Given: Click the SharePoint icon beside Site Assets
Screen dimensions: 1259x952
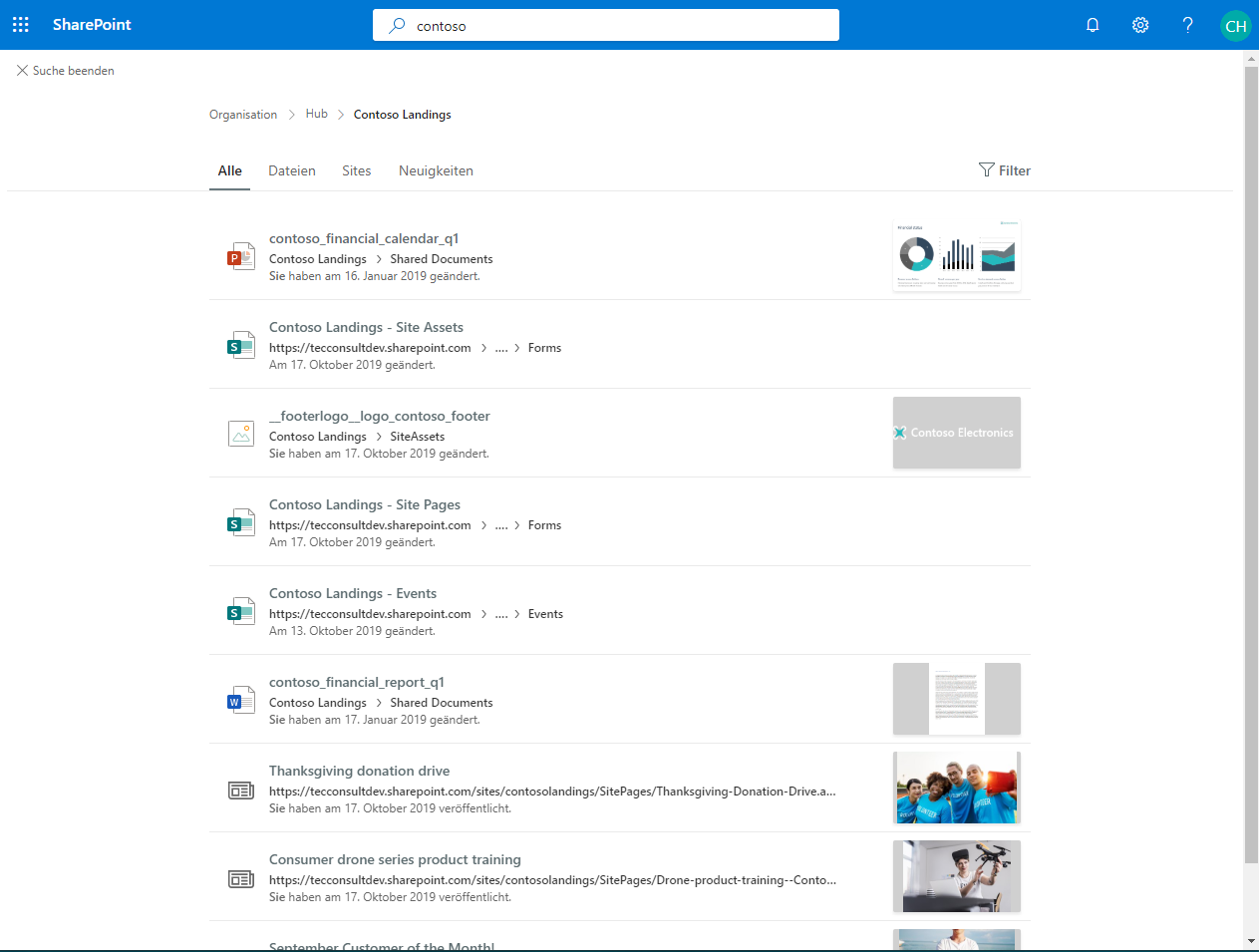Looking at the screenshot, I should point(240,345).
